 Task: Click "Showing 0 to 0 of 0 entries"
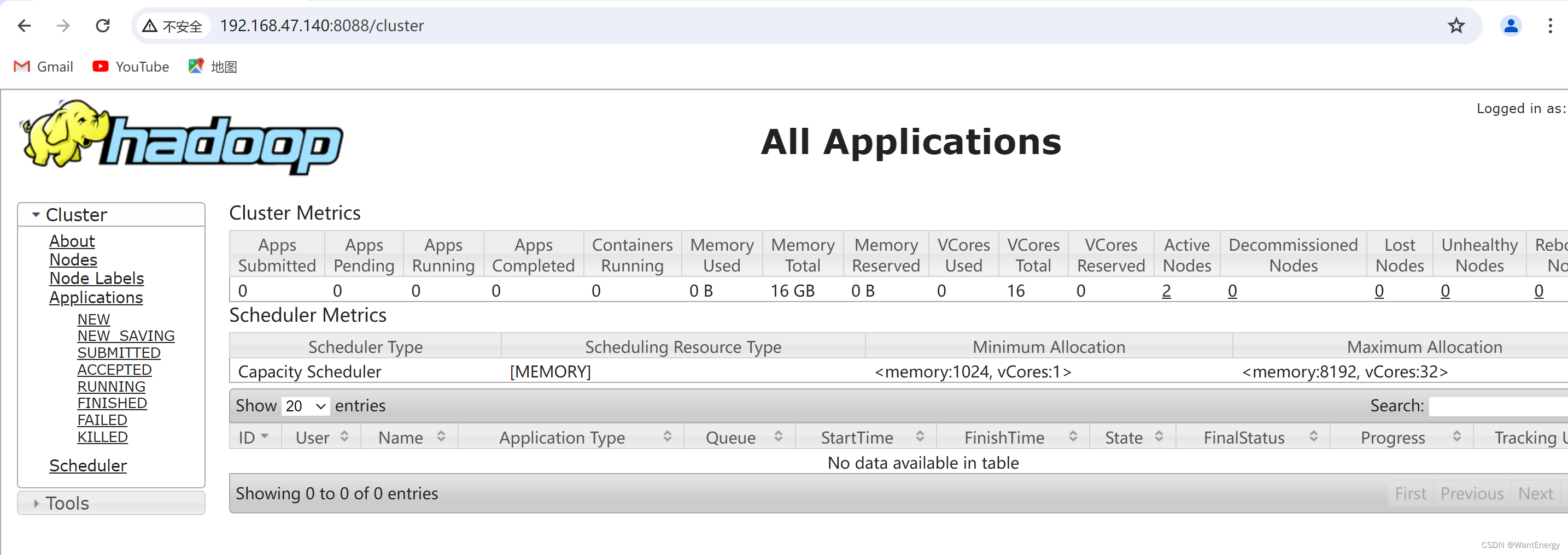(x=337, y=494)
